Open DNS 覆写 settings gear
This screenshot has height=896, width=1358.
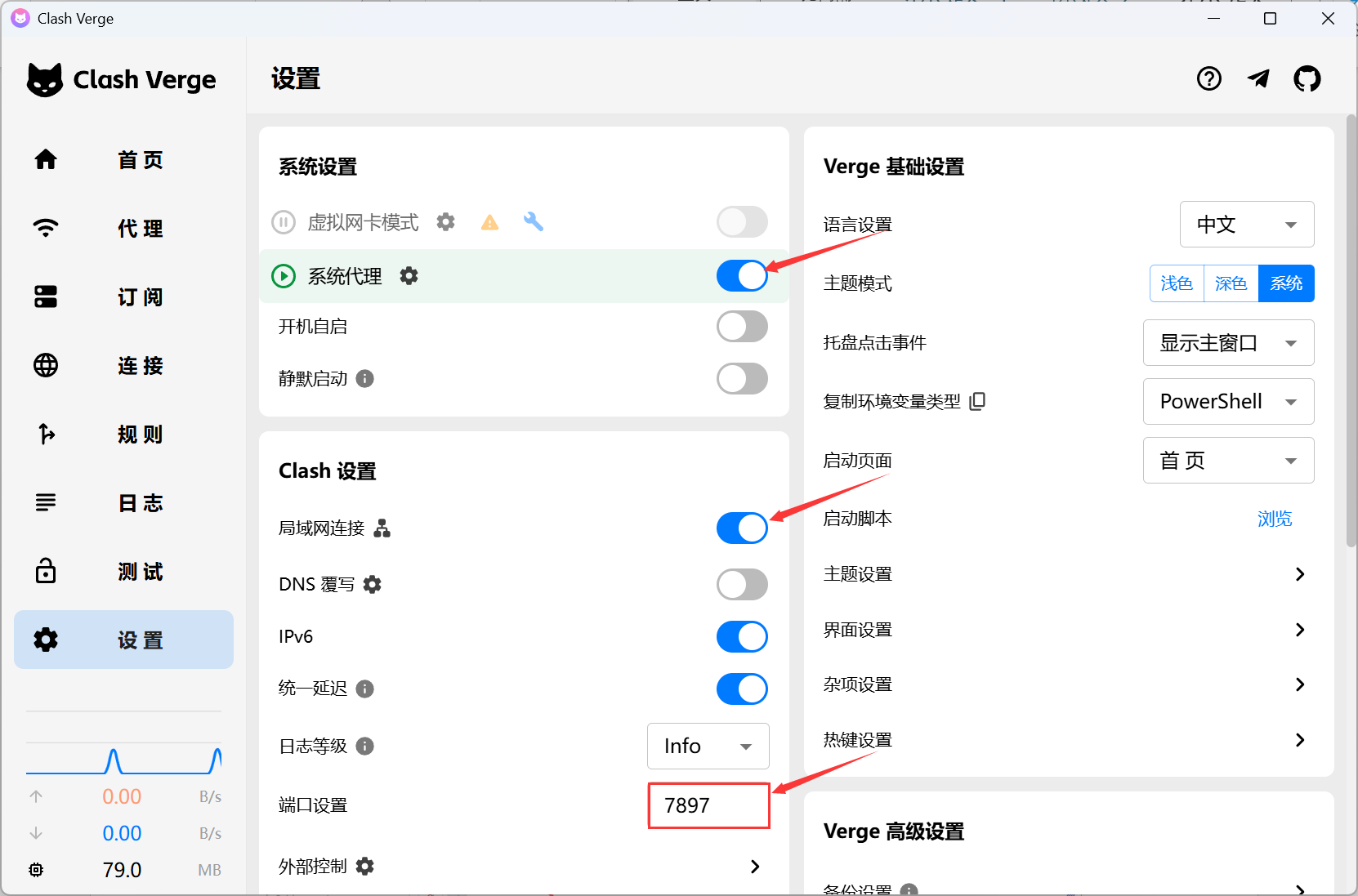click(x=373, y=585)
